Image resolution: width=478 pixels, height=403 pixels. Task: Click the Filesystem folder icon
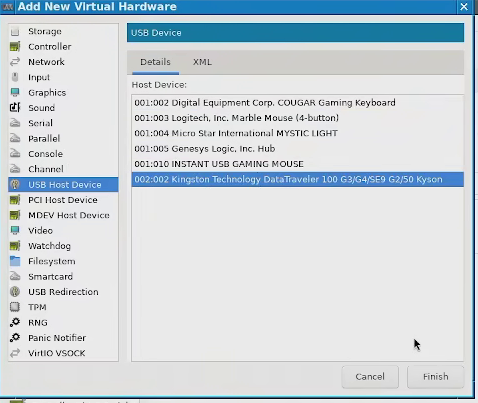tap(15, 261)
